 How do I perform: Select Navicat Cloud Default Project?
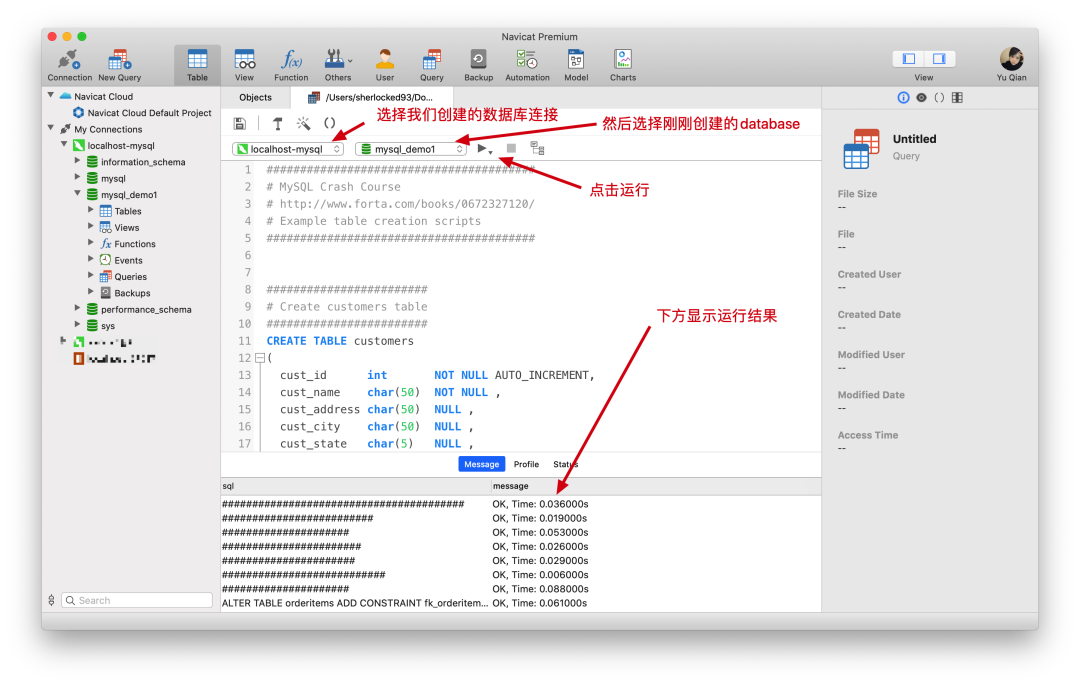(149, 113)
